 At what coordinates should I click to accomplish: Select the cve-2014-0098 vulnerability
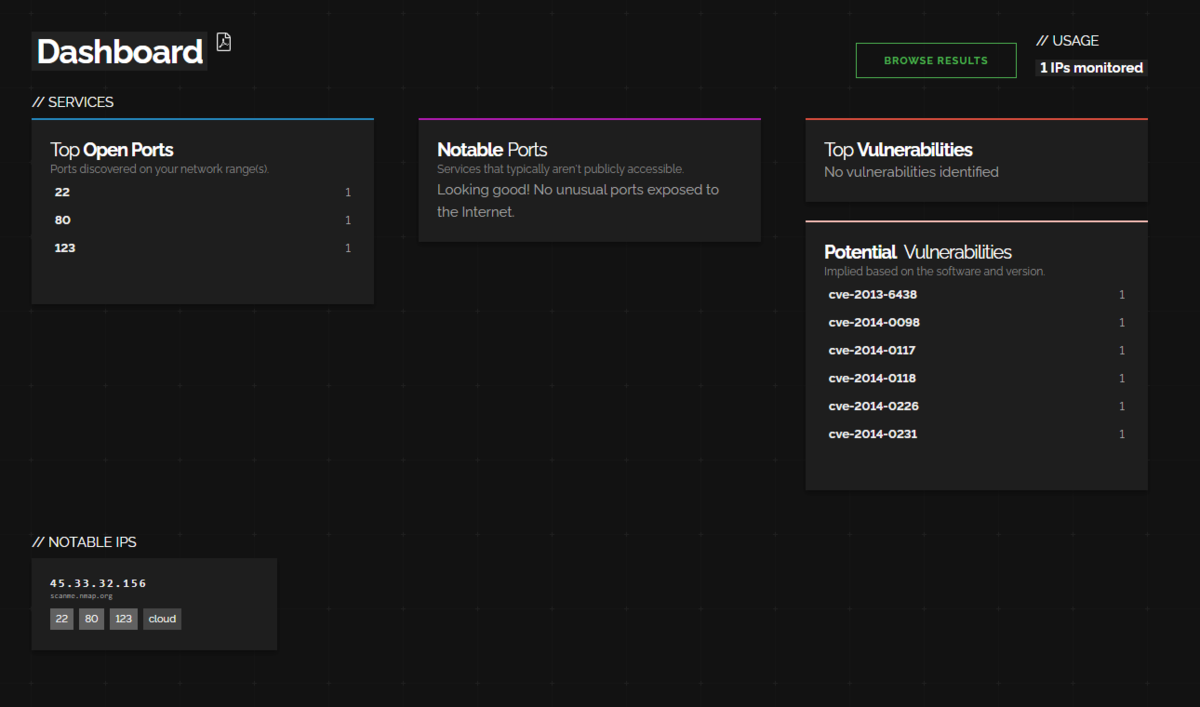(976, 323)
